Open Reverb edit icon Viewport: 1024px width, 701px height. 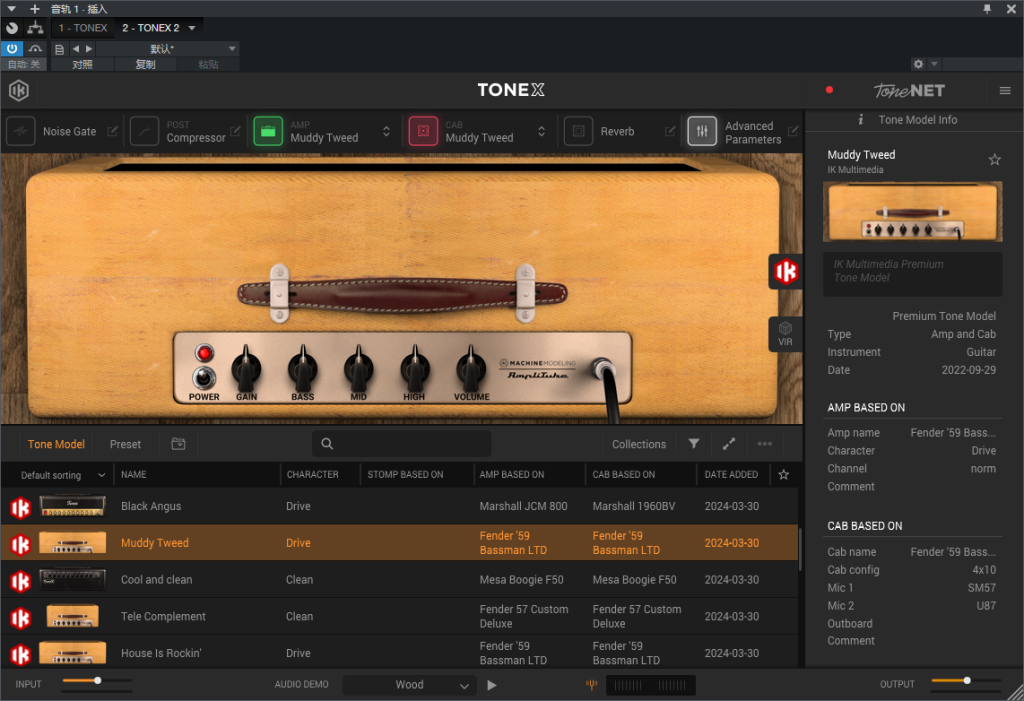tap(669, 131)
